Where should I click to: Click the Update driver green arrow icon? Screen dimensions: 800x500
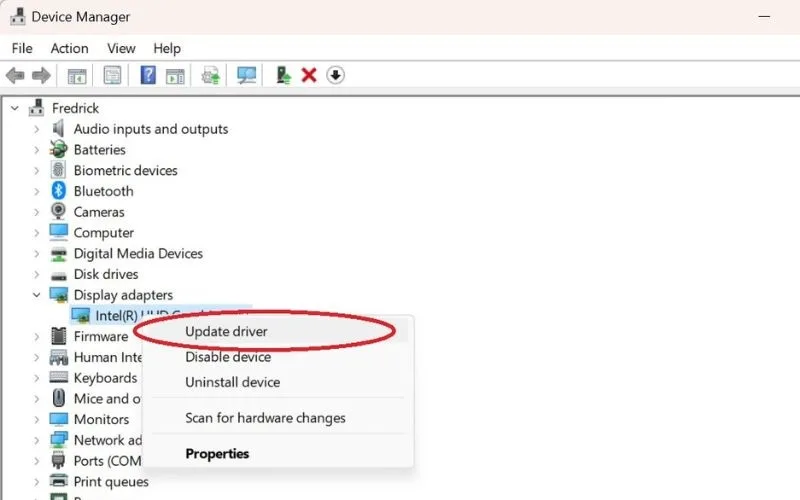pos(283,76)
